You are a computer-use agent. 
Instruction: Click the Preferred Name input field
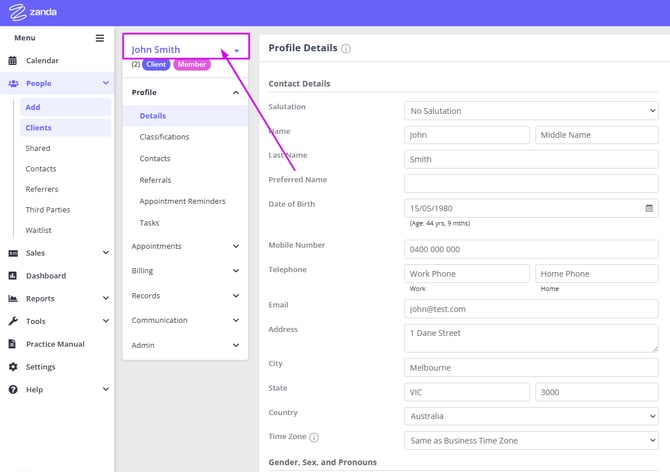pos(531,184)
